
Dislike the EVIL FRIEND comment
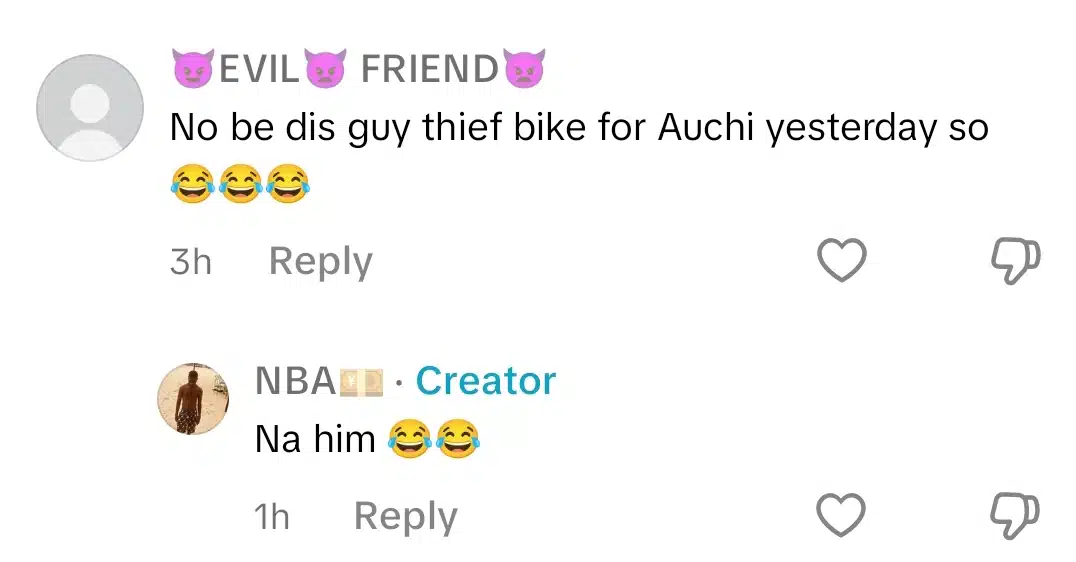coord(1016,261)
